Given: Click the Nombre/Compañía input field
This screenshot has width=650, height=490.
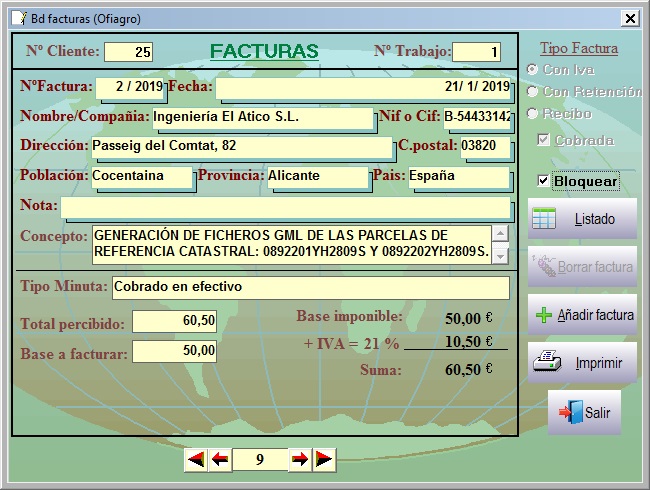Looking at the screenshot, I should point(262,117).
